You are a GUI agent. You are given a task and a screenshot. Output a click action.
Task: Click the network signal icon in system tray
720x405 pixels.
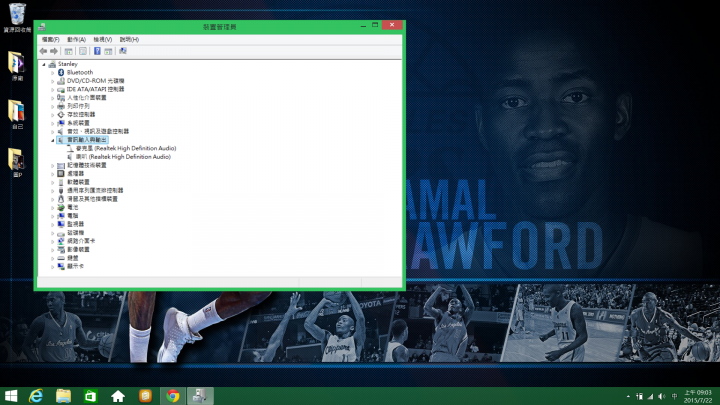tap(650, 396)
